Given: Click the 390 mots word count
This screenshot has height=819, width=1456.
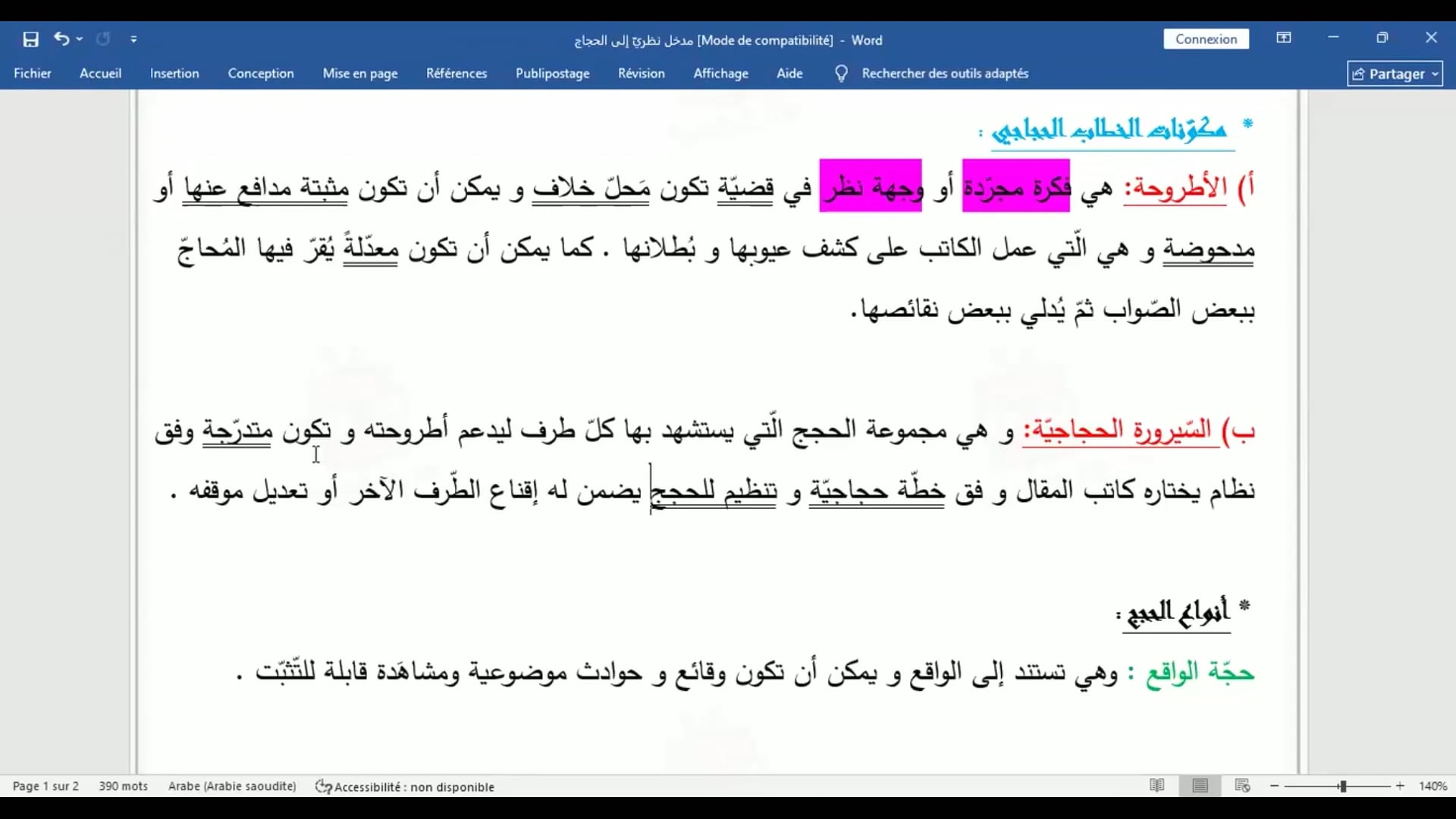Looking at the screenshot, I should (x=123, y=786).
